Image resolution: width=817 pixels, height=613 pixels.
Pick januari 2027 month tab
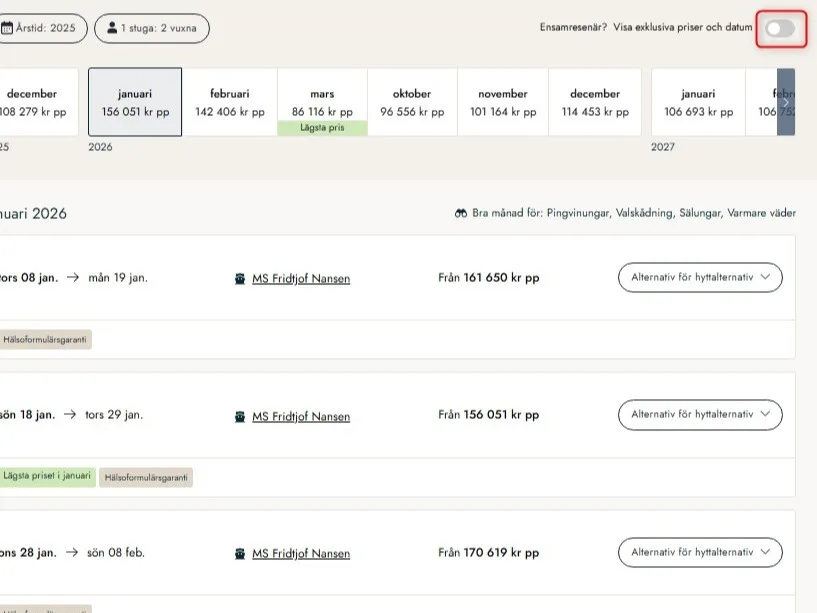(x=698, y=102)
